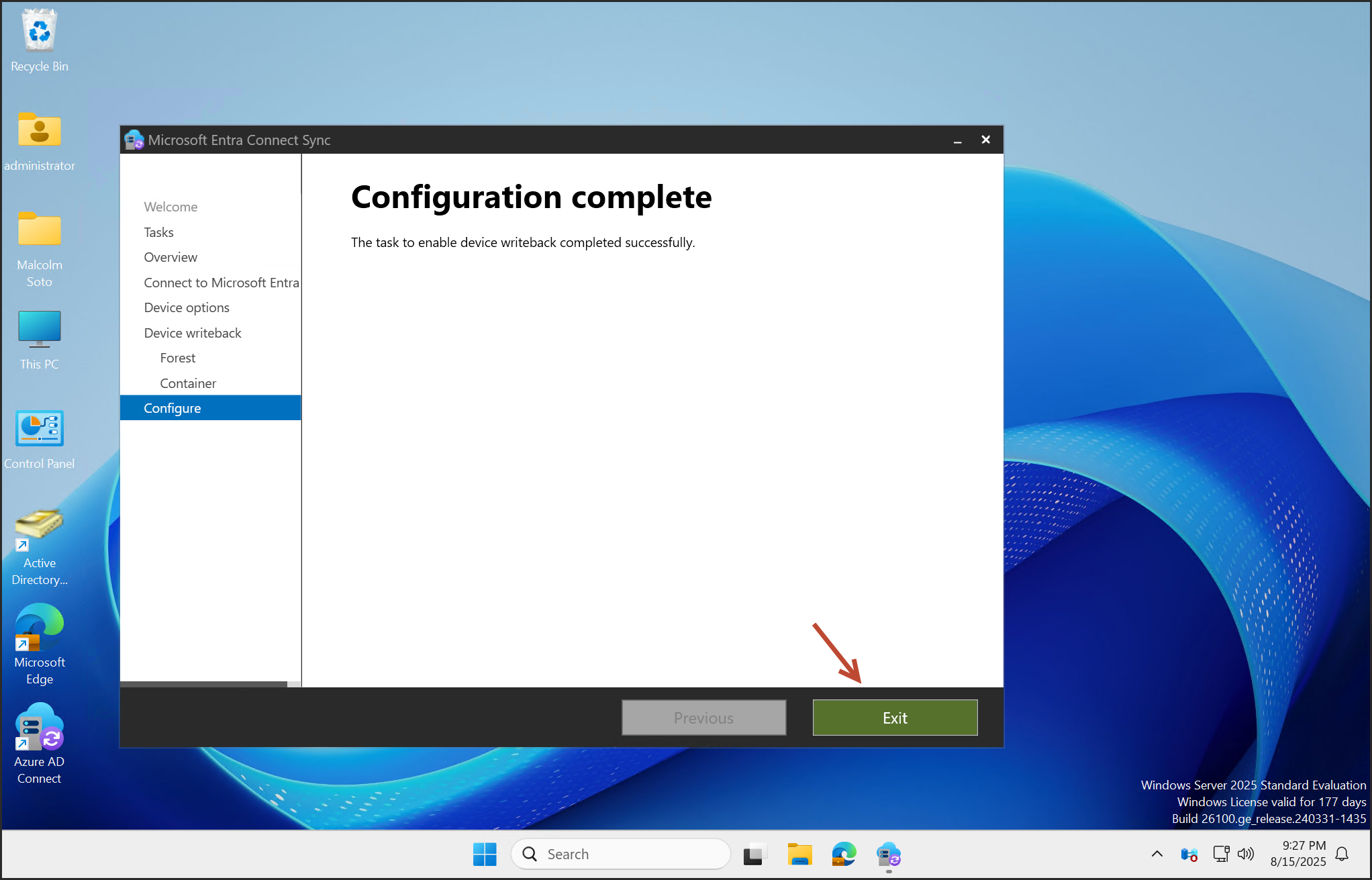Screen dimensions: 1372x880
Task: Click the taskbar Search box
Action: pos(620,854)
